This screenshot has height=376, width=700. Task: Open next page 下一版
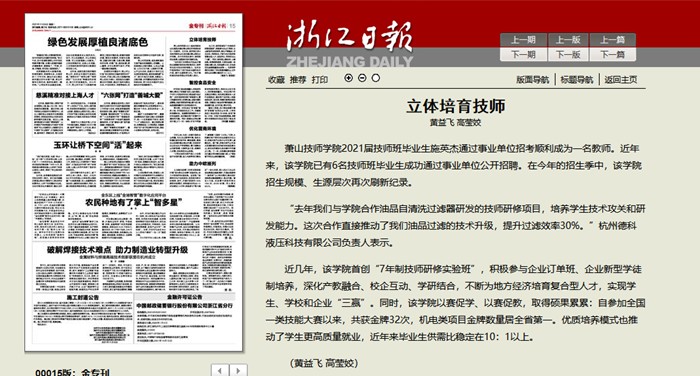coord(568,54)
